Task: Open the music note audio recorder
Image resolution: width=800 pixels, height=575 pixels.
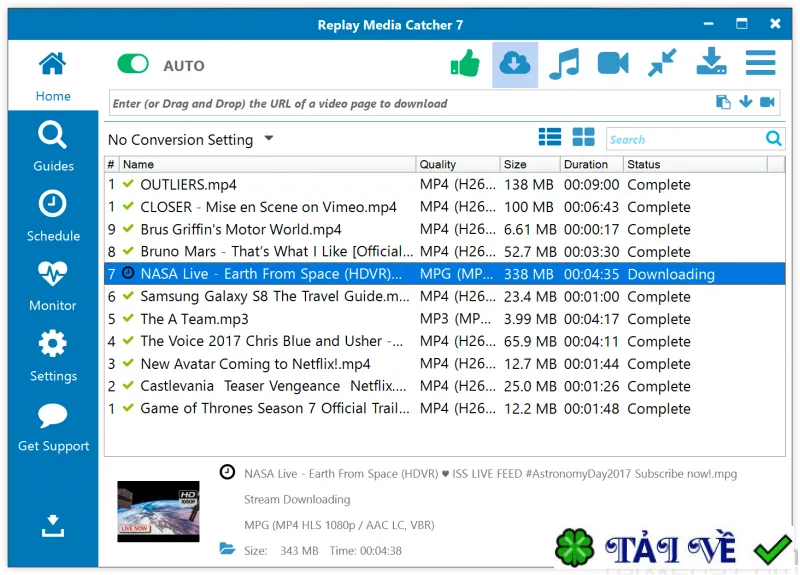Action: [564, 64]
